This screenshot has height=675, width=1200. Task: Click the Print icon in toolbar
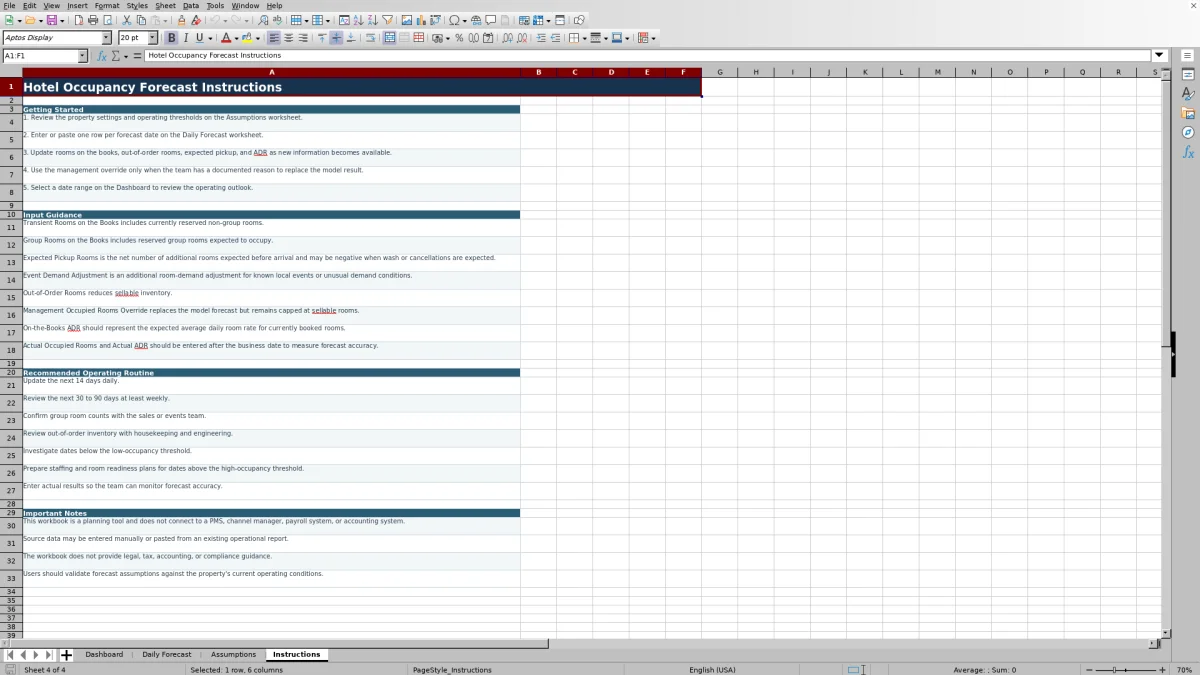pyautogui.click(x=93, y=20)
